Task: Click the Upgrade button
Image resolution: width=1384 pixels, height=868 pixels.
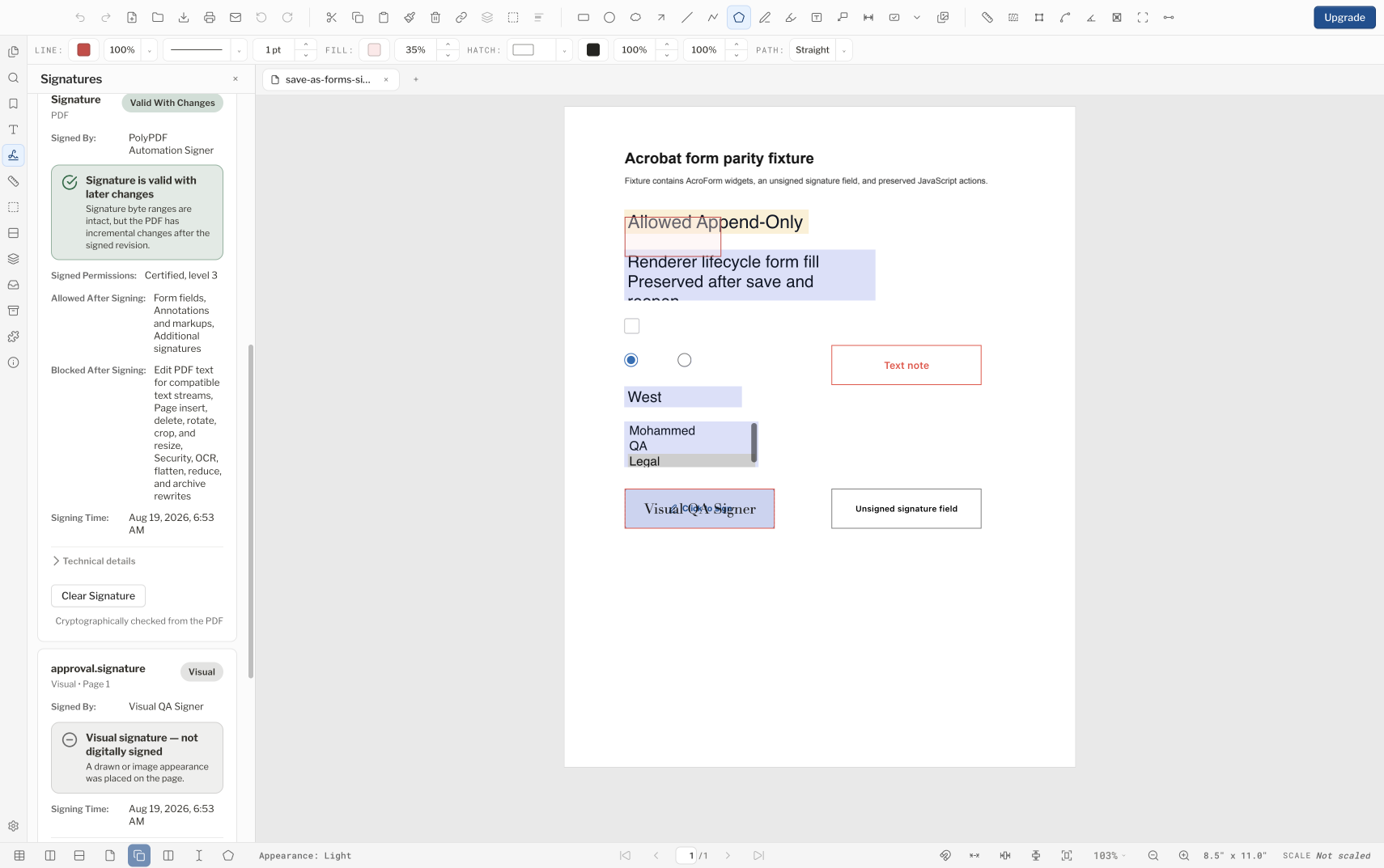Action: coord(1344,17)
